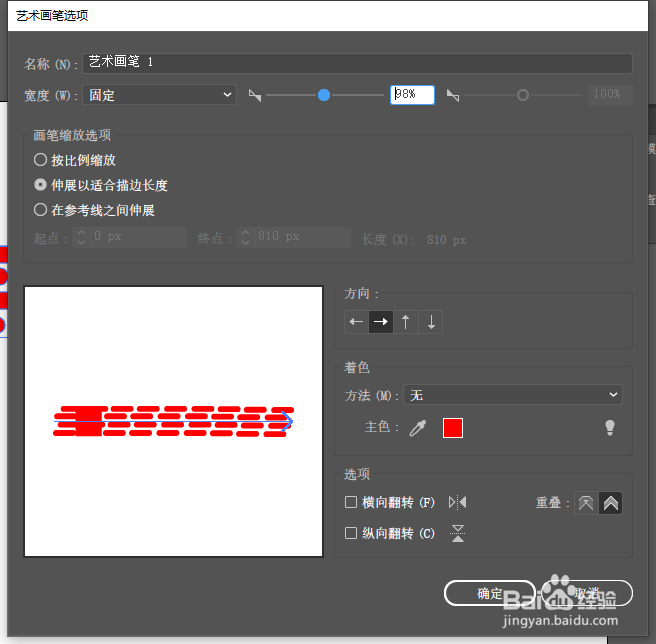Enable 纵向翻转 (C) checkbox
The height and width of the screenshot is (644, 656).
(351, 533)
